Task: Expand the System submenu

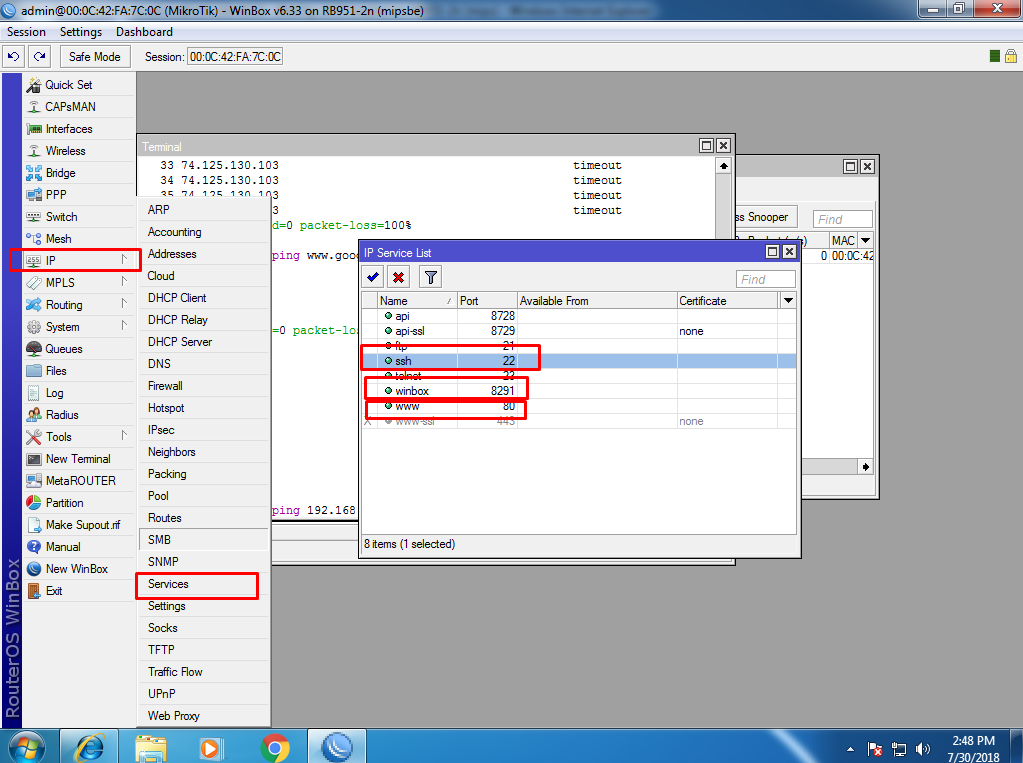Action: tap(79, 327)
